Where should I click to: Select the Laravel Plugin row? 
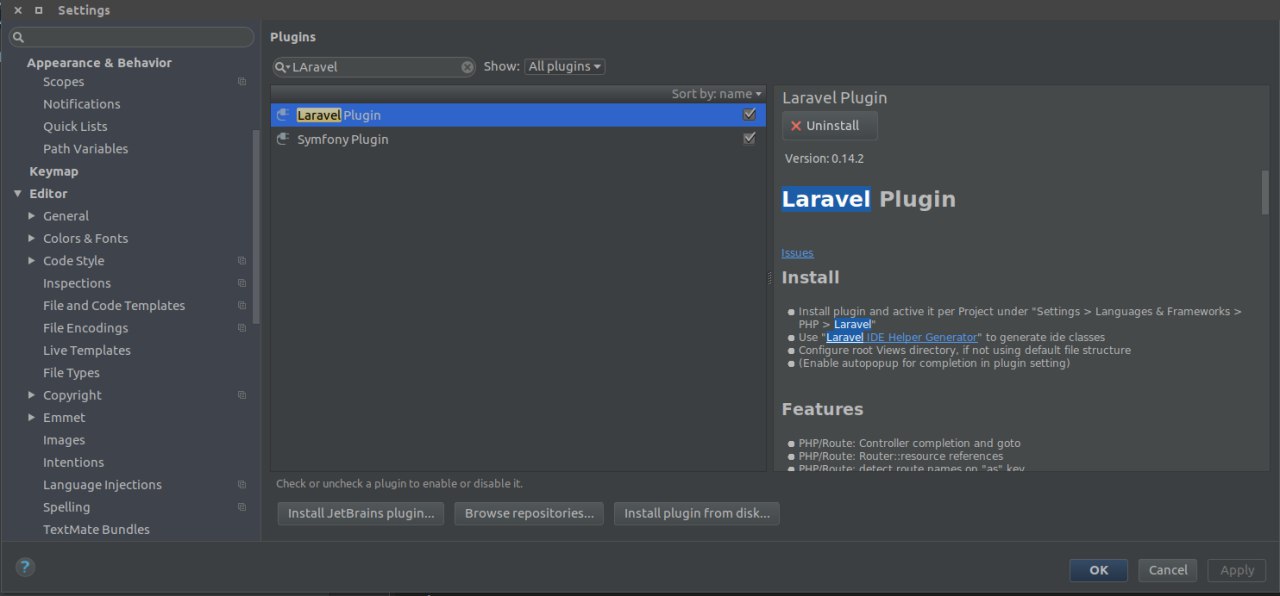(x=518, y=115)
